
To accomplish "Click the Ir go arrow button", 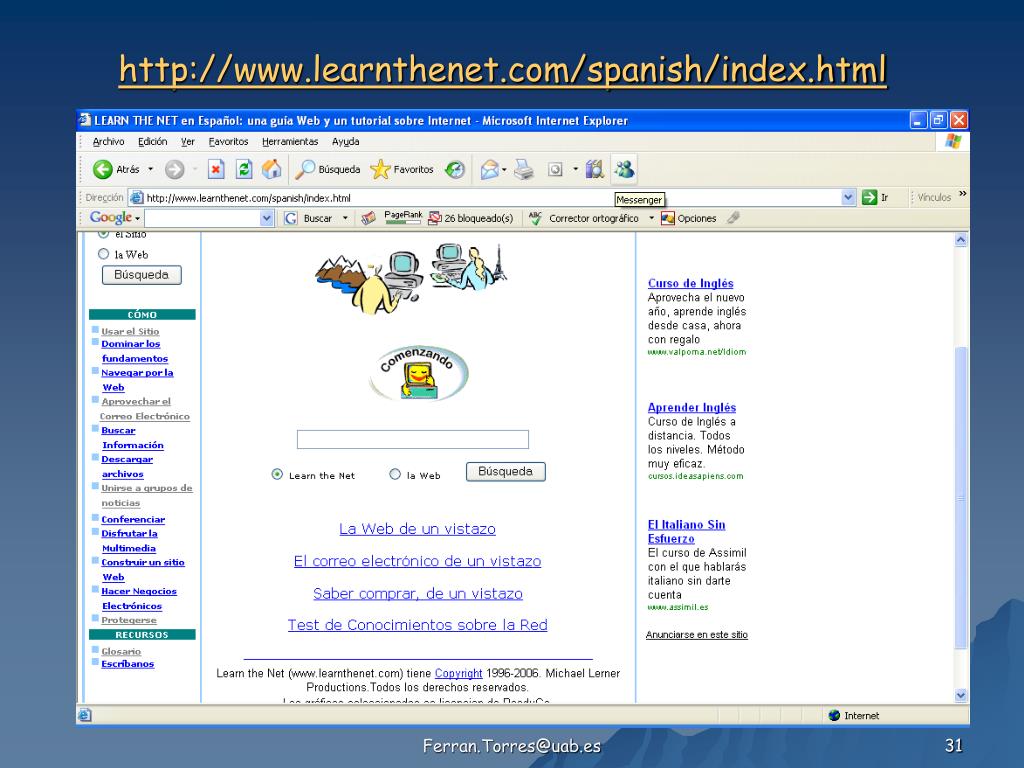I will click(875, 197).
